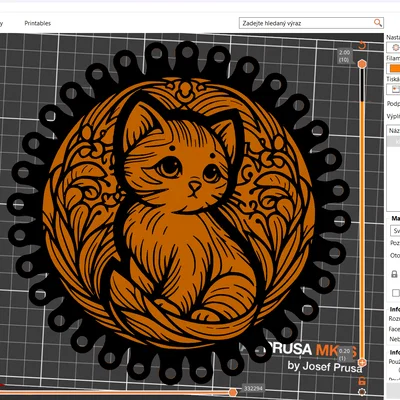Click the magnifier search icon
Image resolution: width=400 pixels, height=400 pixels.
(x=378, y=23)
